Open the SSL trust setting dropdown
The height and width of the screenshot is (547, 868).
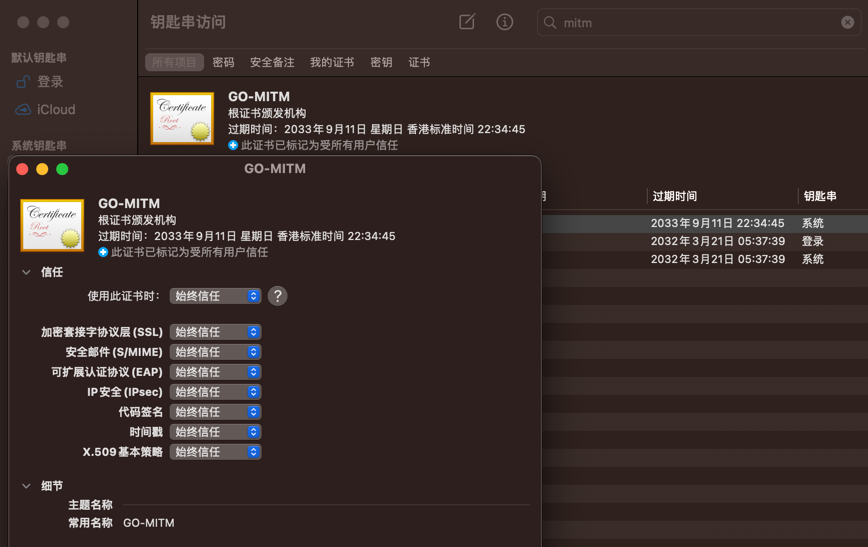point(215,332)
